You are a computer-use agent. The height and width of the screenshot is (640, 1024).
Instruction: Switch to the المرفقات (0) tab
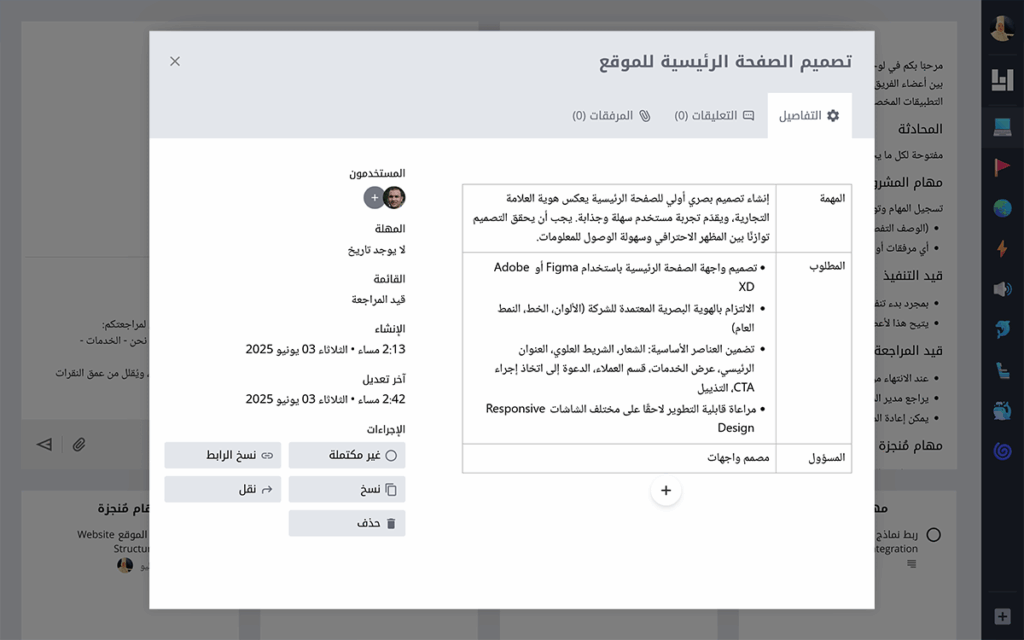611,116
